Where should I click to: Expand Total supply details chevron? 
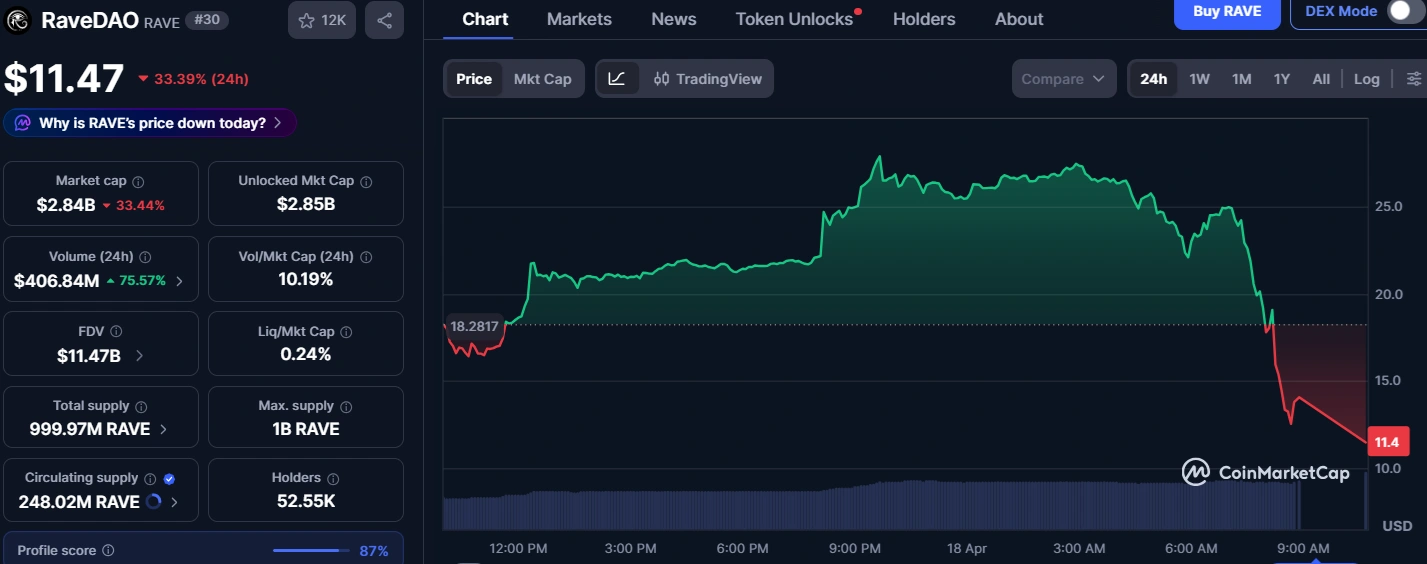coord(164,429)
